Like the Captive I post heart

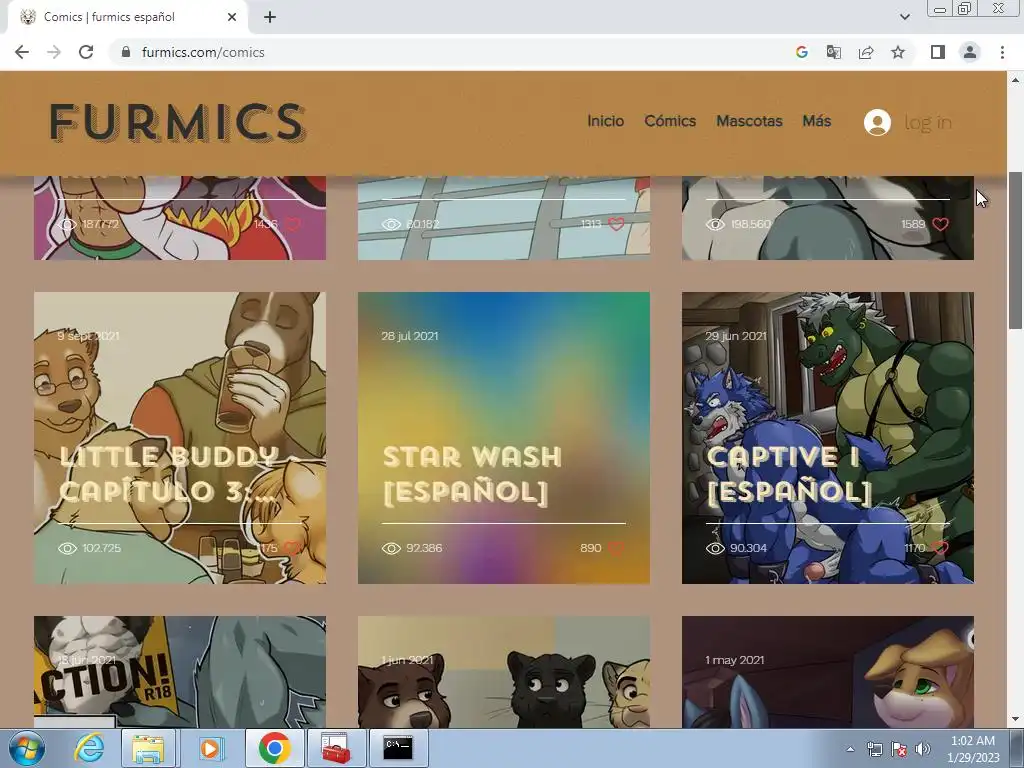tap(940, 548)
